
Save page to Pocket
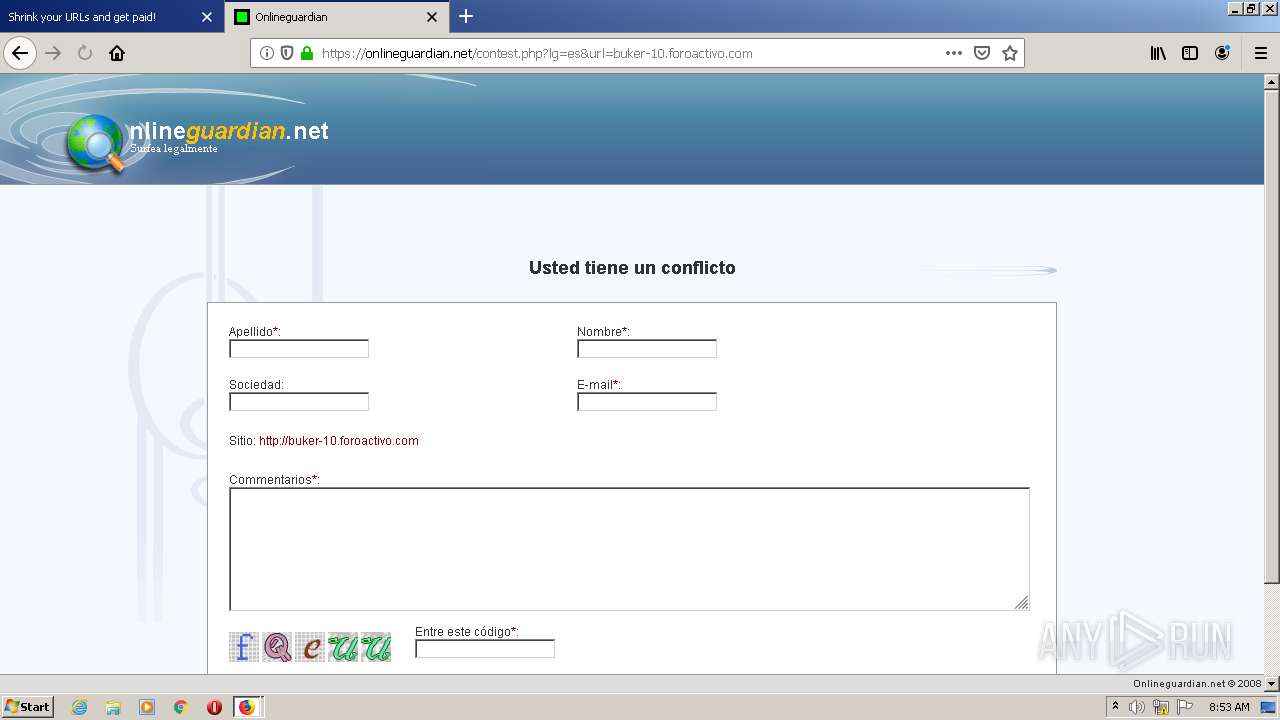point(982,53)
